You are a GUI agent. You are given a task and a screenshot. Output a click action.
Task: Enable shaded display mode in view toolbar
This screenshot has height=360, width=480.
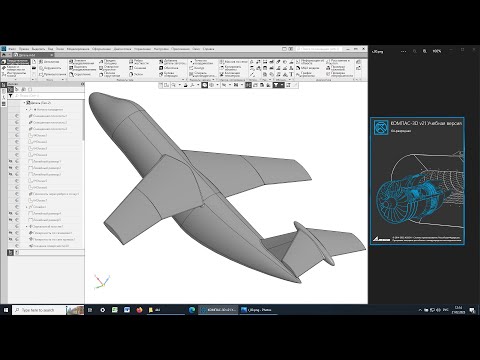(205, 85)
